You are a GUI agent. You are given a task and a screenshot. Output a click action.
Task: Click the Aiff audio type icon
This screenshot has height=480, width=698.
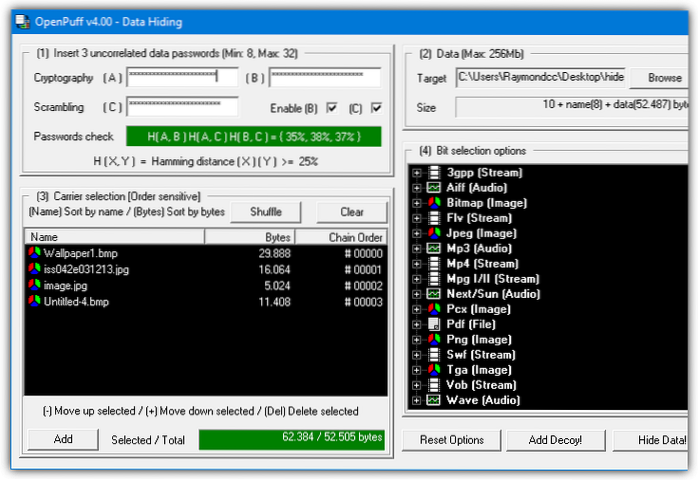coord(434,188)
